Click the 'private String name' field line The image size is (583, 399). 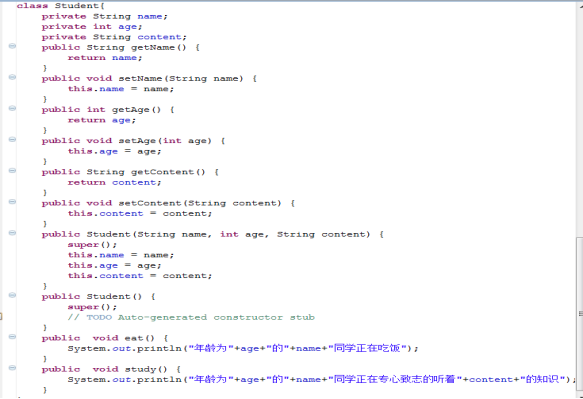[104, 16]
